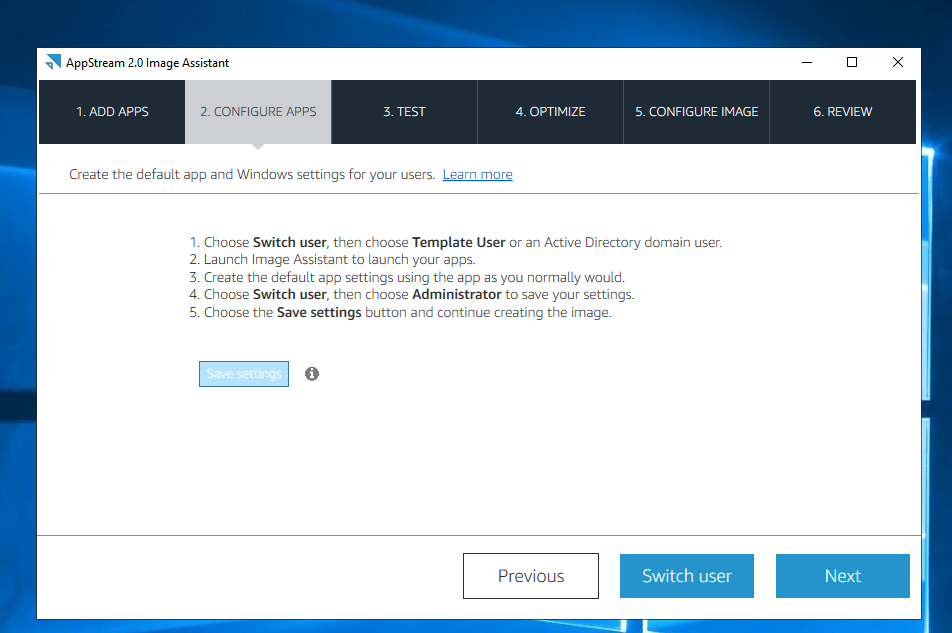Viewport: 952px width, 633px height.
Task: Click 'Create the default app and Windows settings' text
Action: 252,175
